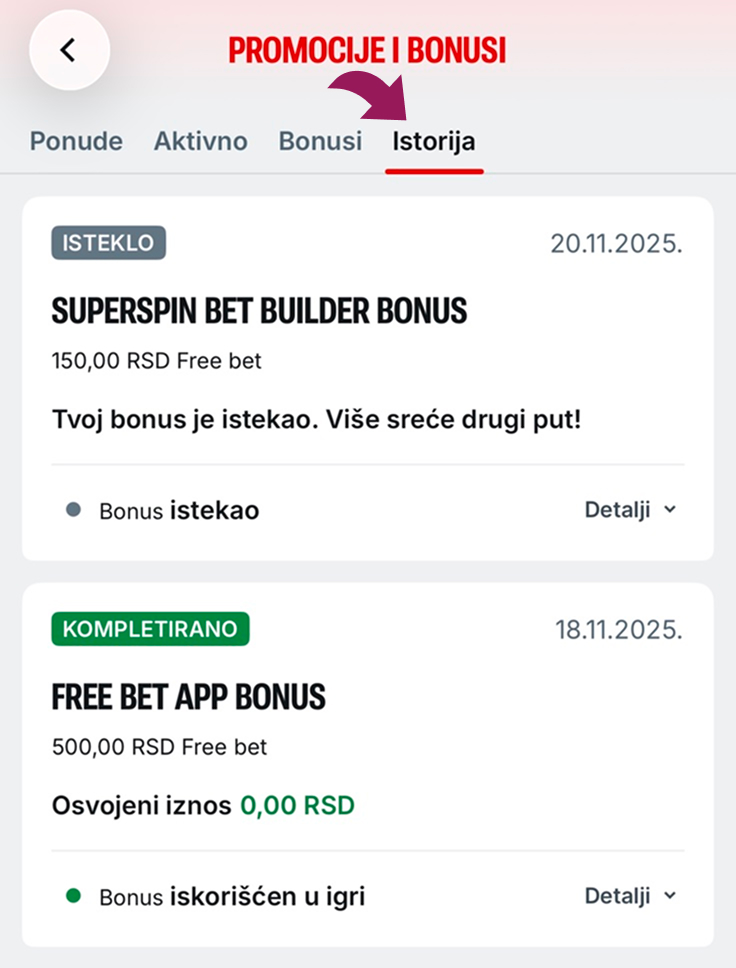Click the green dot next to Bonus iskorišćen
This screenshot has width=736, height=968.
point(73,896)
